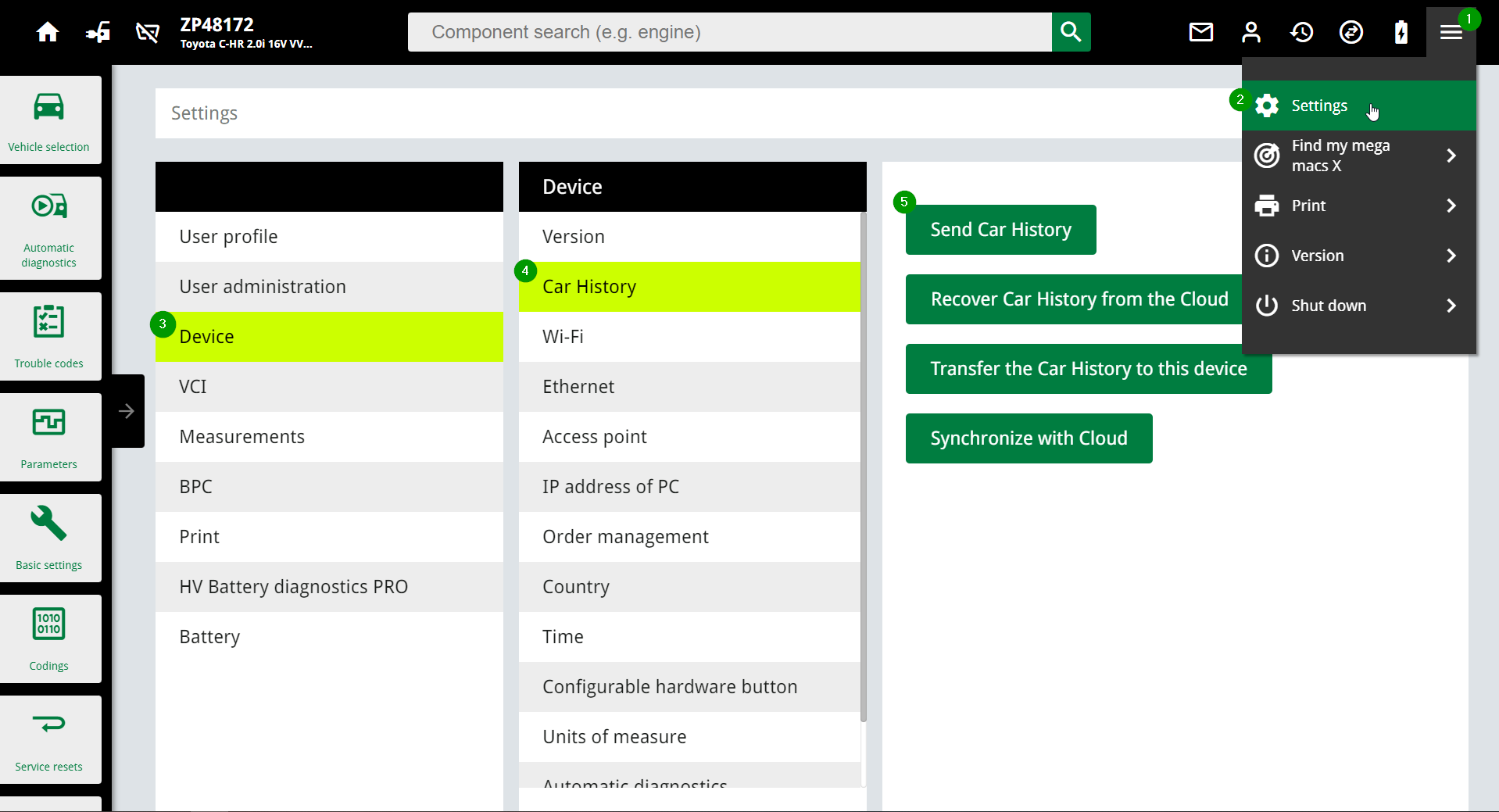Open the Car History clock icon

[x=1301, y=32]
